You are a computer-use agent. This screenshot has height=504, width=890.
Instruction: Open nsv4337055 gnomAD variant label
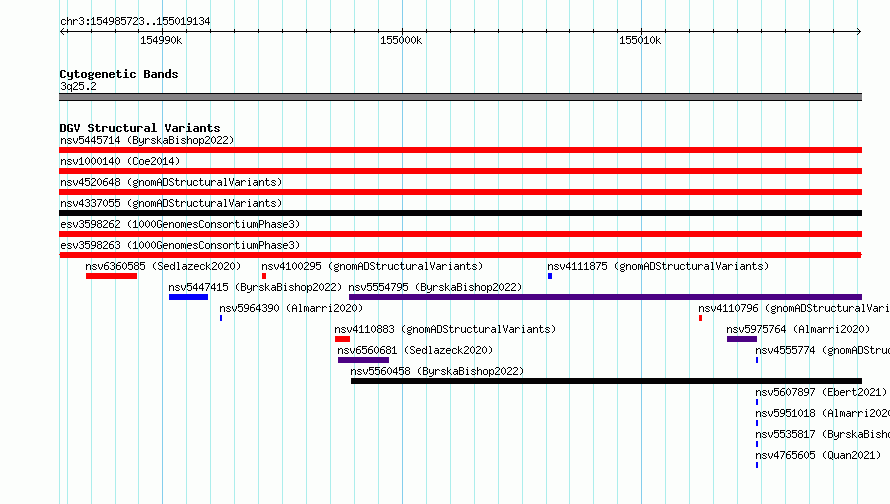pos(171,203)
